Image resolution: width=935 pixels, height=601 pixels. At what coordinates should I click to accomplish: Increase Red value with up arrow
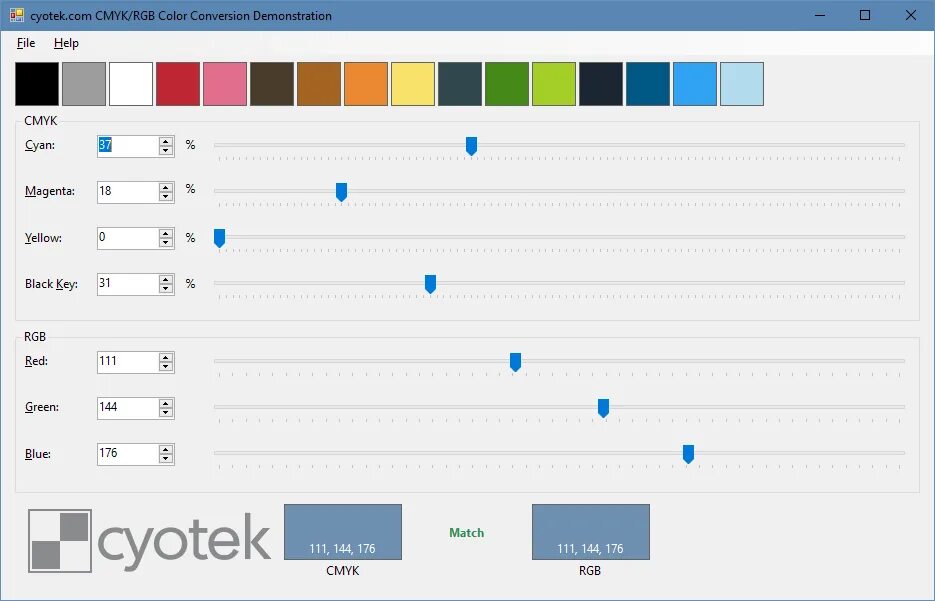[x=166, y=358]
